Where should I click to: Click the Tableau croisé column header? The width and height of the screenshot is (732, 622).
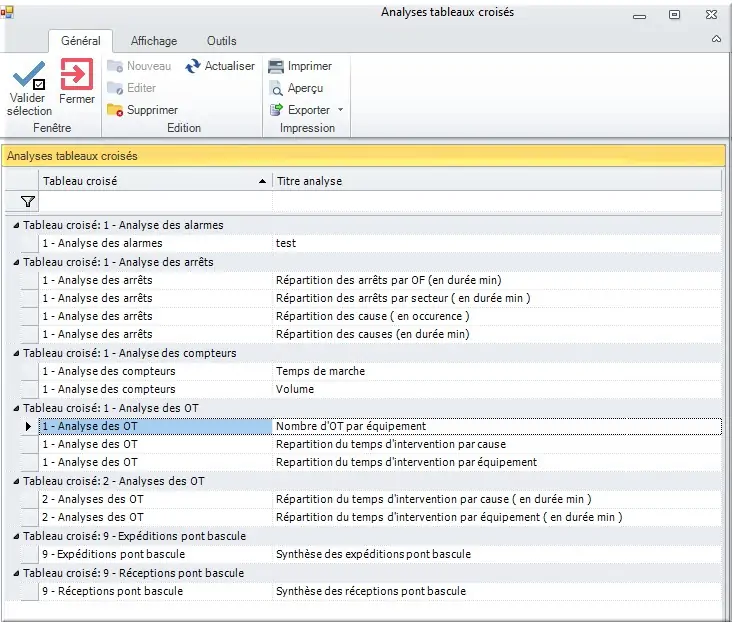[155, 181]
